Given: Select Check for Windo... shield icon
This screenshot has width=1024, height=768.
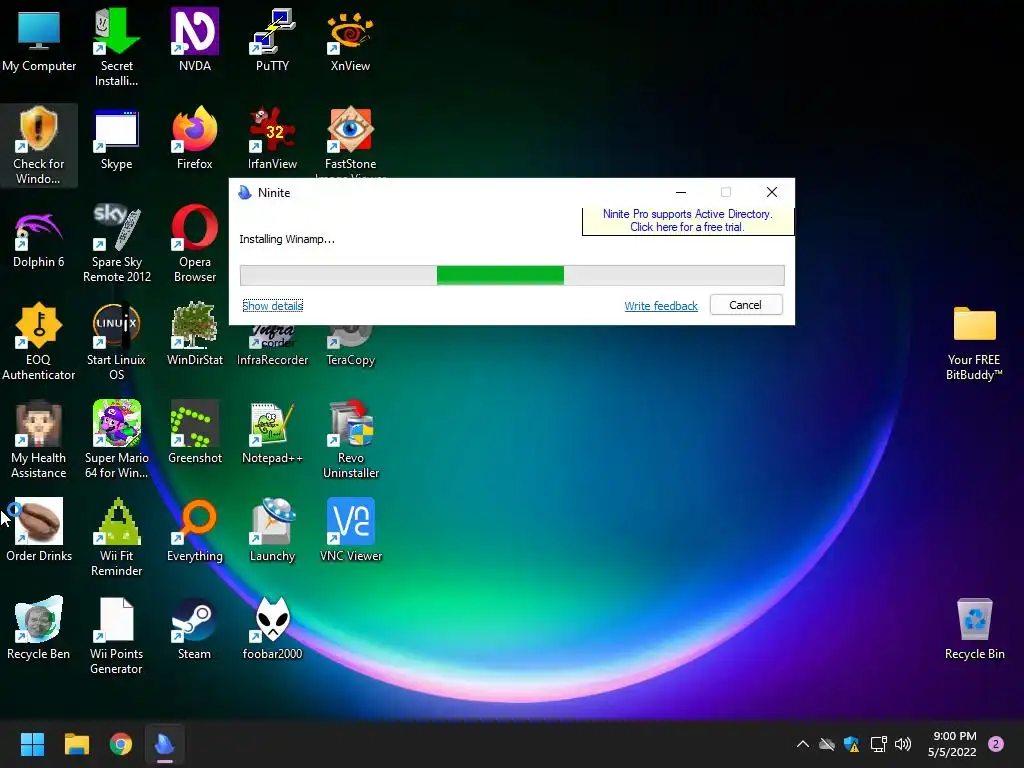Looking at the screenshot, I should coord(39,145).
